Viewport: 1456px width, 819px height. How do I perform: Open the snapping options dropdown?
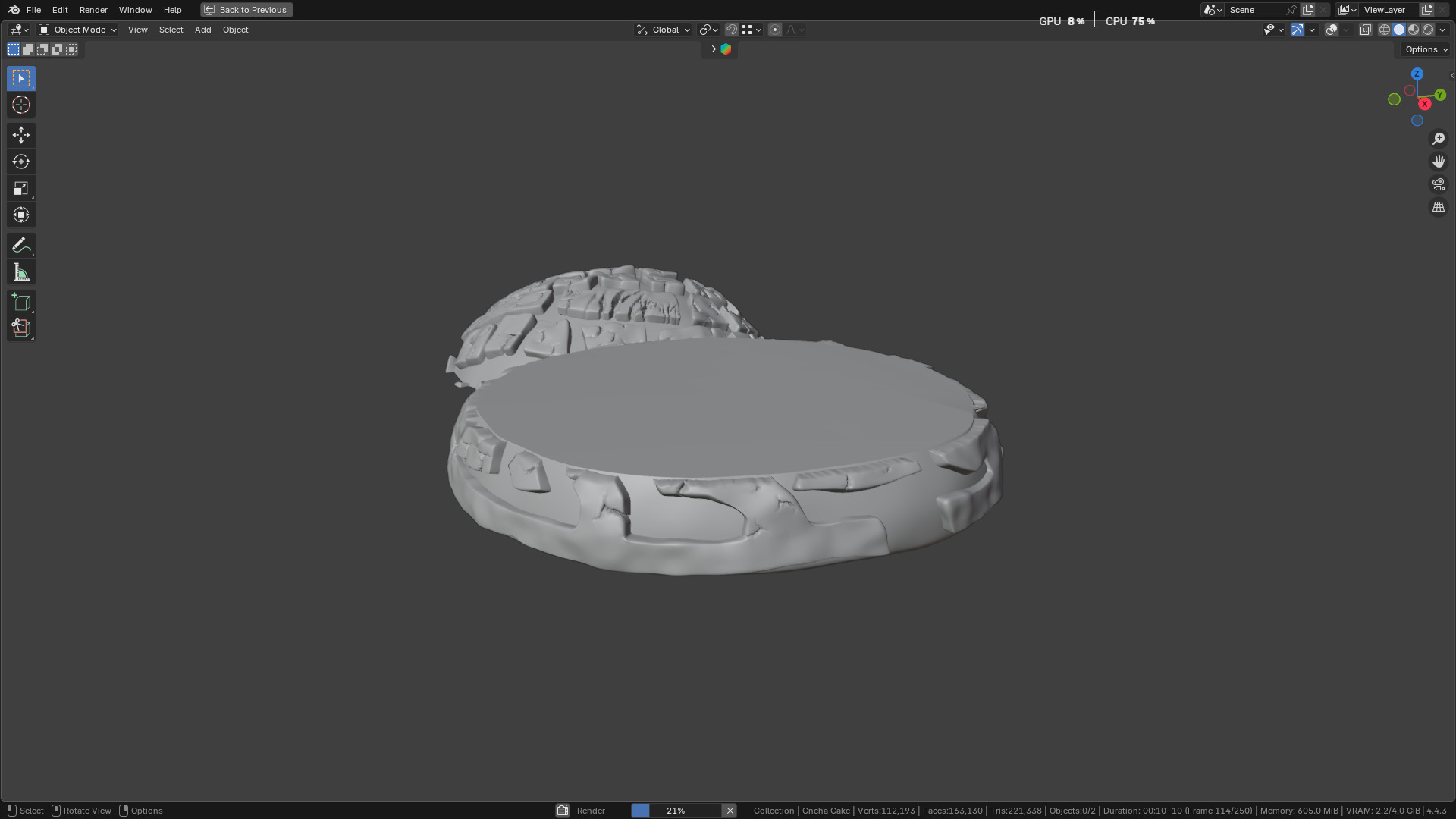[752, 30]
